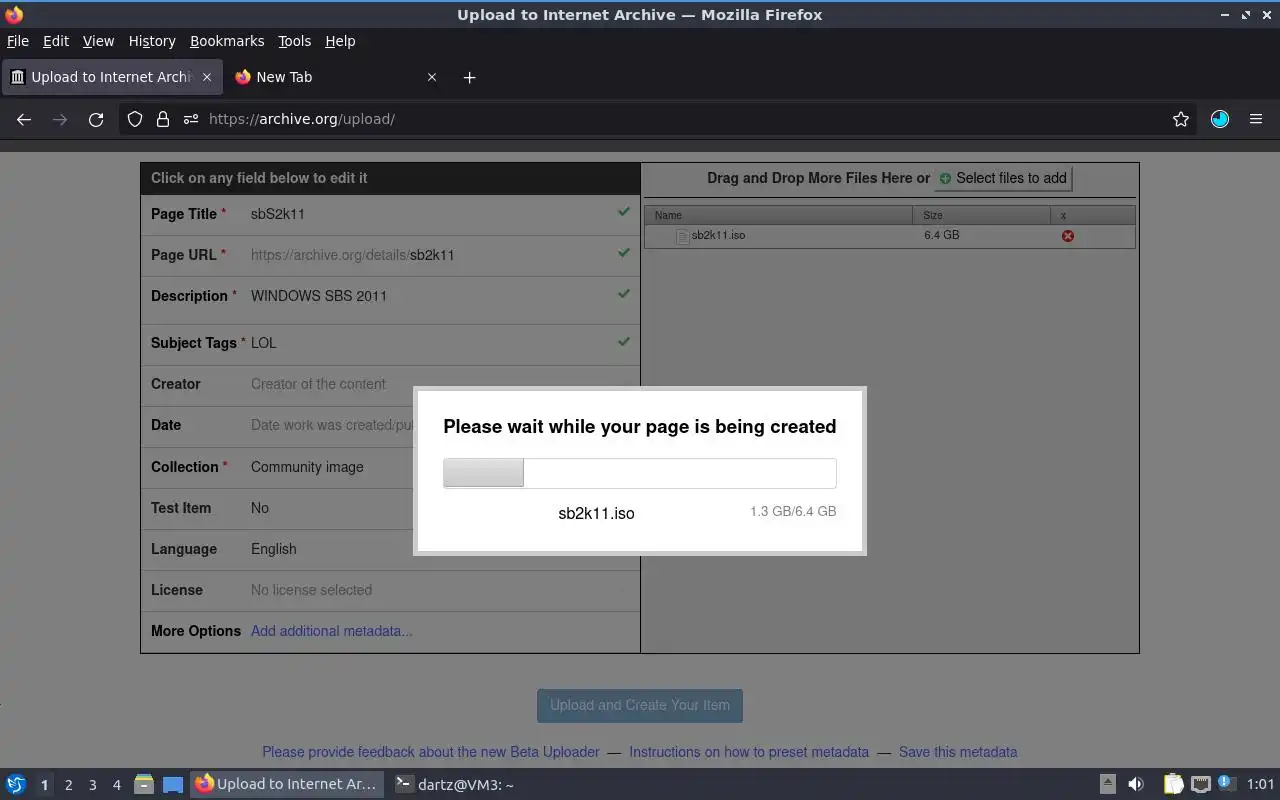
Task: Switch to workspace 2 in the taskbar
Action: click(68, 785)
